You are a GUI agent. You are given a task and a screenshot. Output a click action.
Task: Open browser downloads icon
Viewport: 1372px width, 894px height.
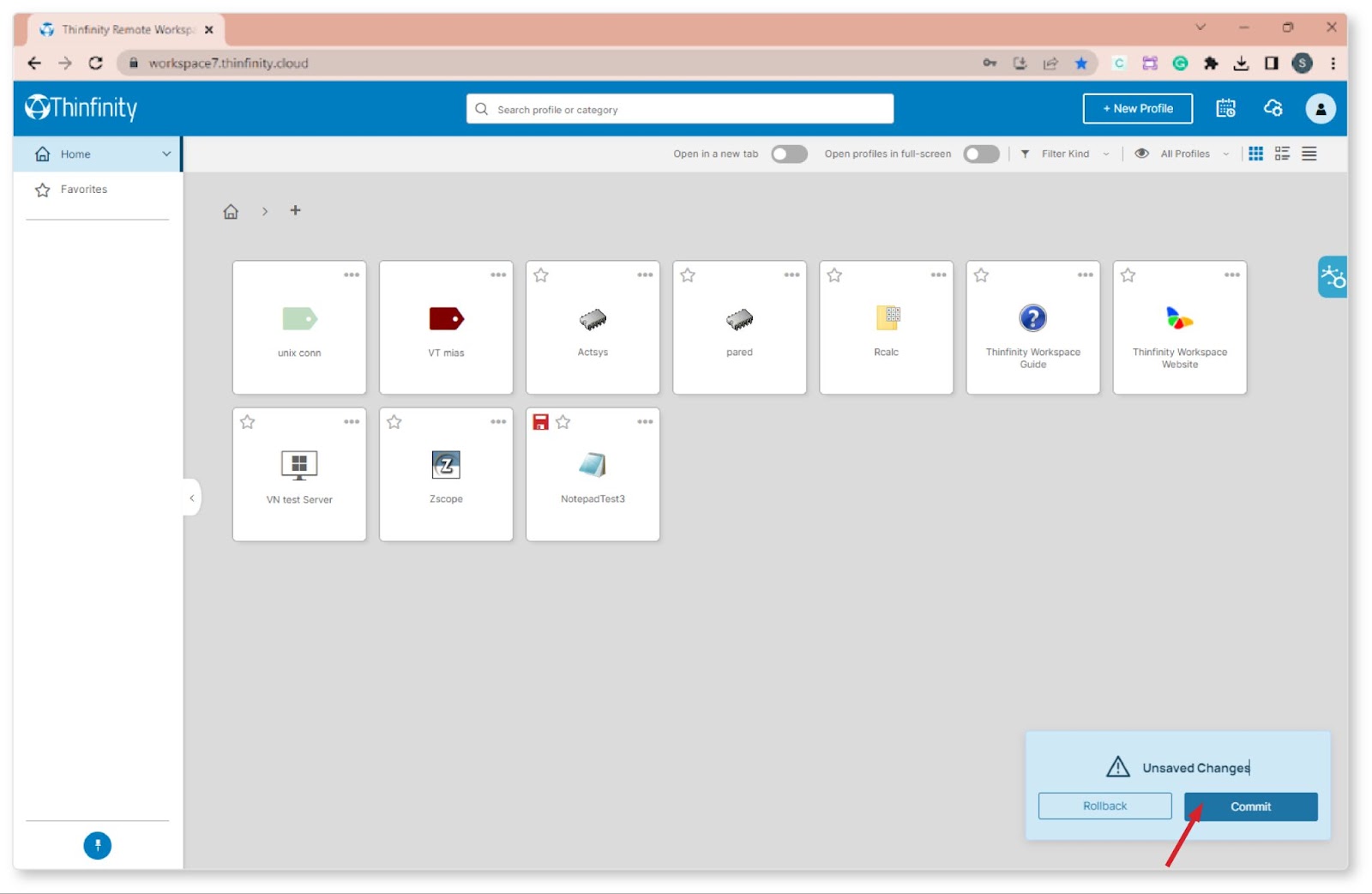(x=1241, y=63)
